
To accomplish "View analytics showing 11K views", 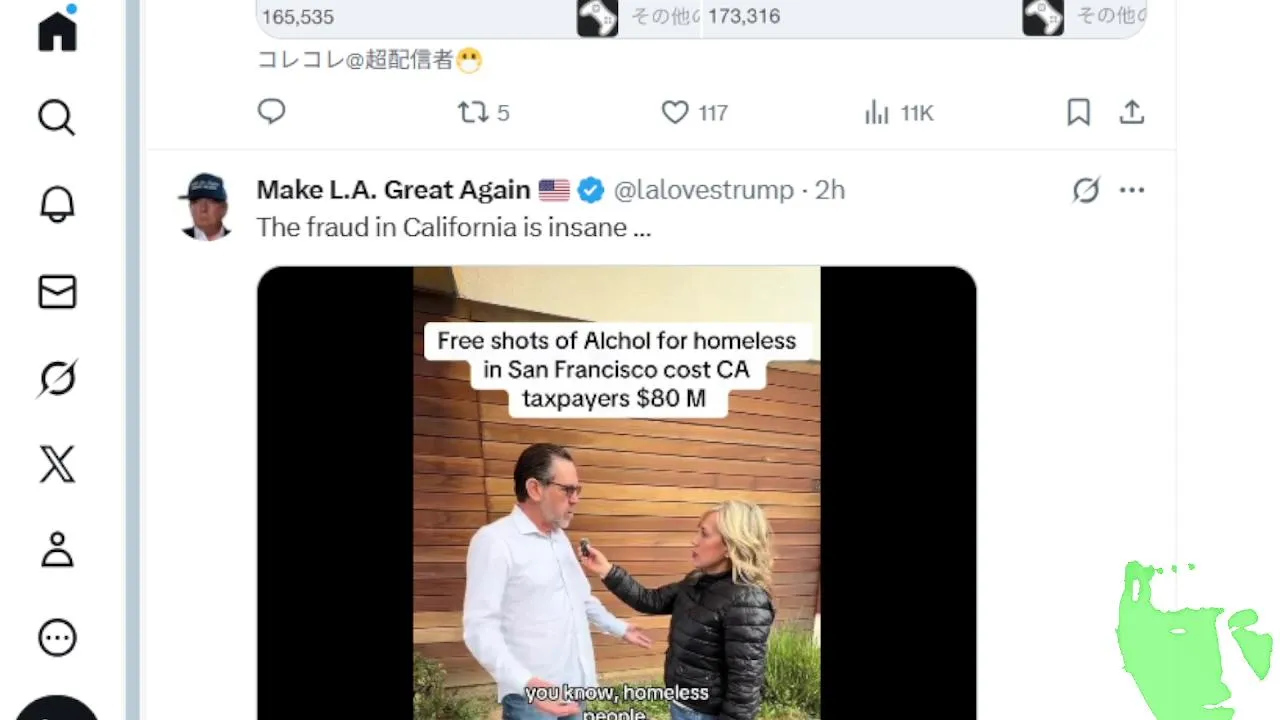I will point(877,113).
